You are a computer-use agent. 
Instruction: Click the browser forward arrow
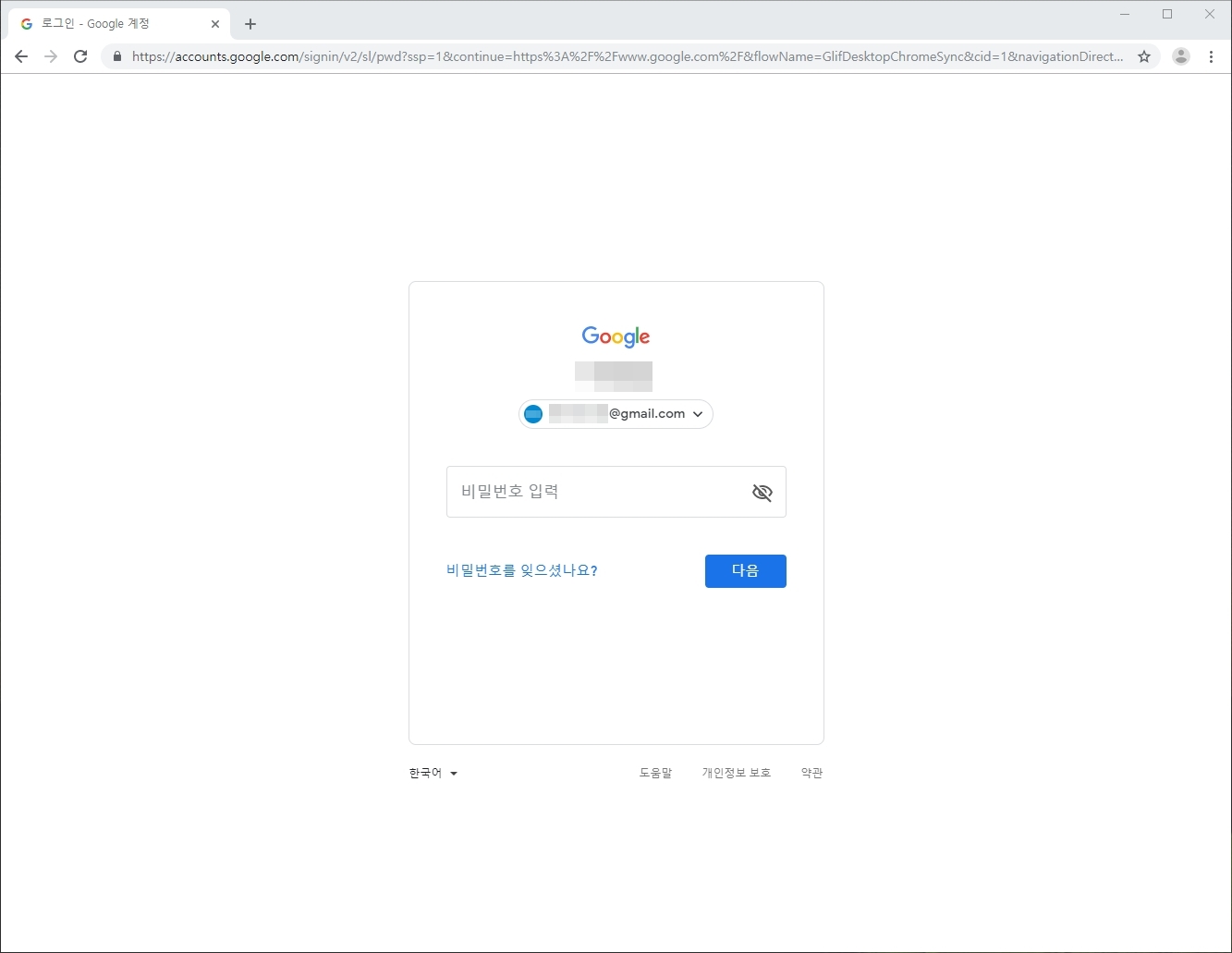pos(51,56)
